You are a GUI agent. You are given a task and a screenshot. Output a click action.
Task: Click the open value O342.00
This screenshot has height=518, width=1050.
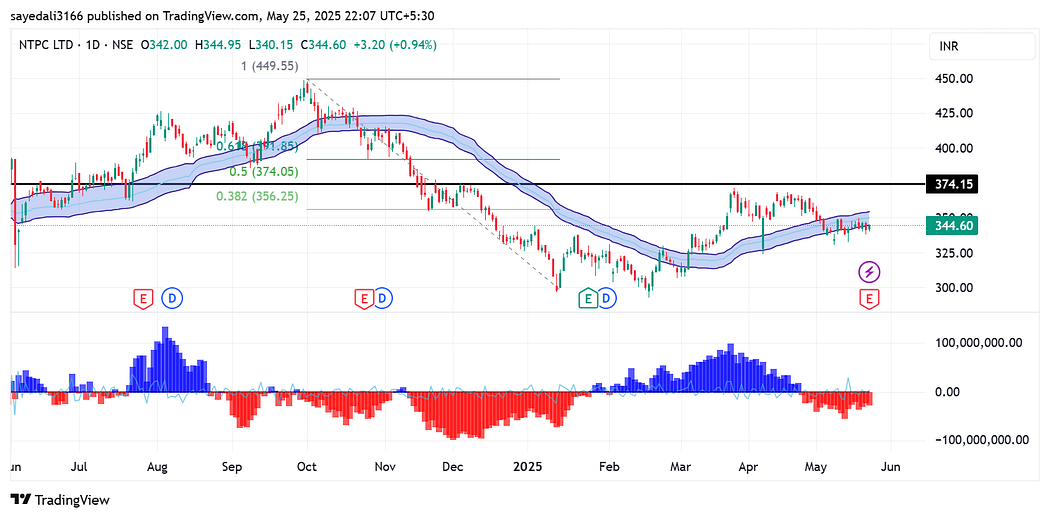[164, 45]
